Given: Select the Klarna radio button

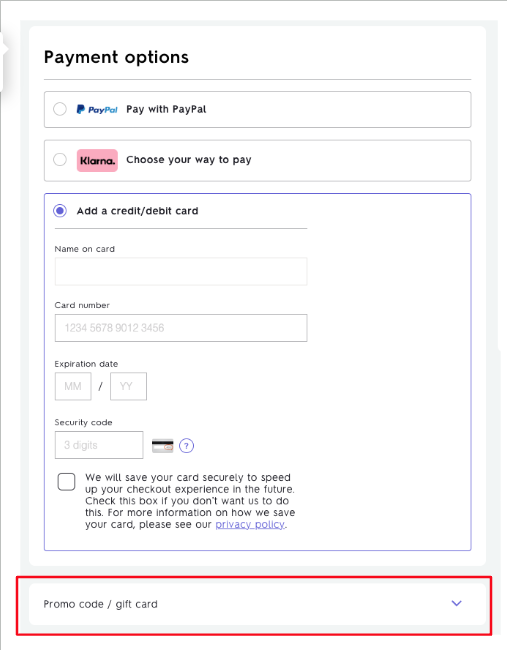Looking at the screenshot, I should [60, 160].
